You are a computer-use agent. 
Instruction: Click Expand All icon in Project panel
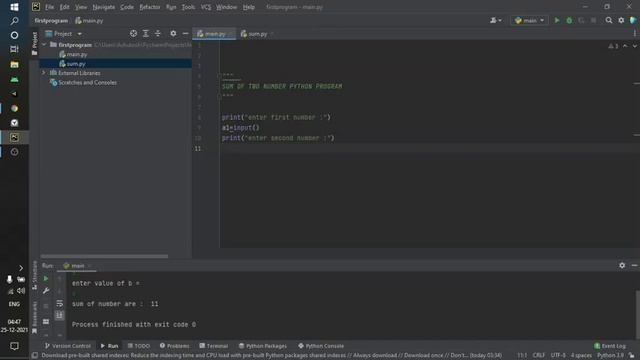coord(145,34)
